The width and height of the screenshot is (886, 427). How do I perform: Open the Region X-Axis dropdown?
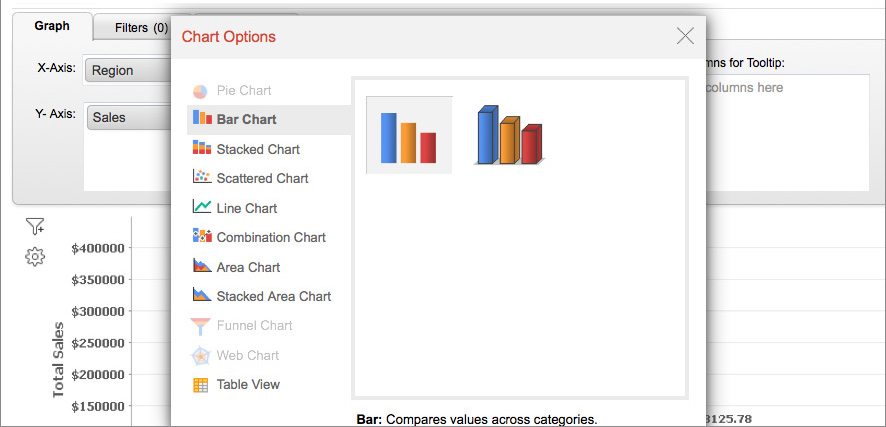point(128,71)
